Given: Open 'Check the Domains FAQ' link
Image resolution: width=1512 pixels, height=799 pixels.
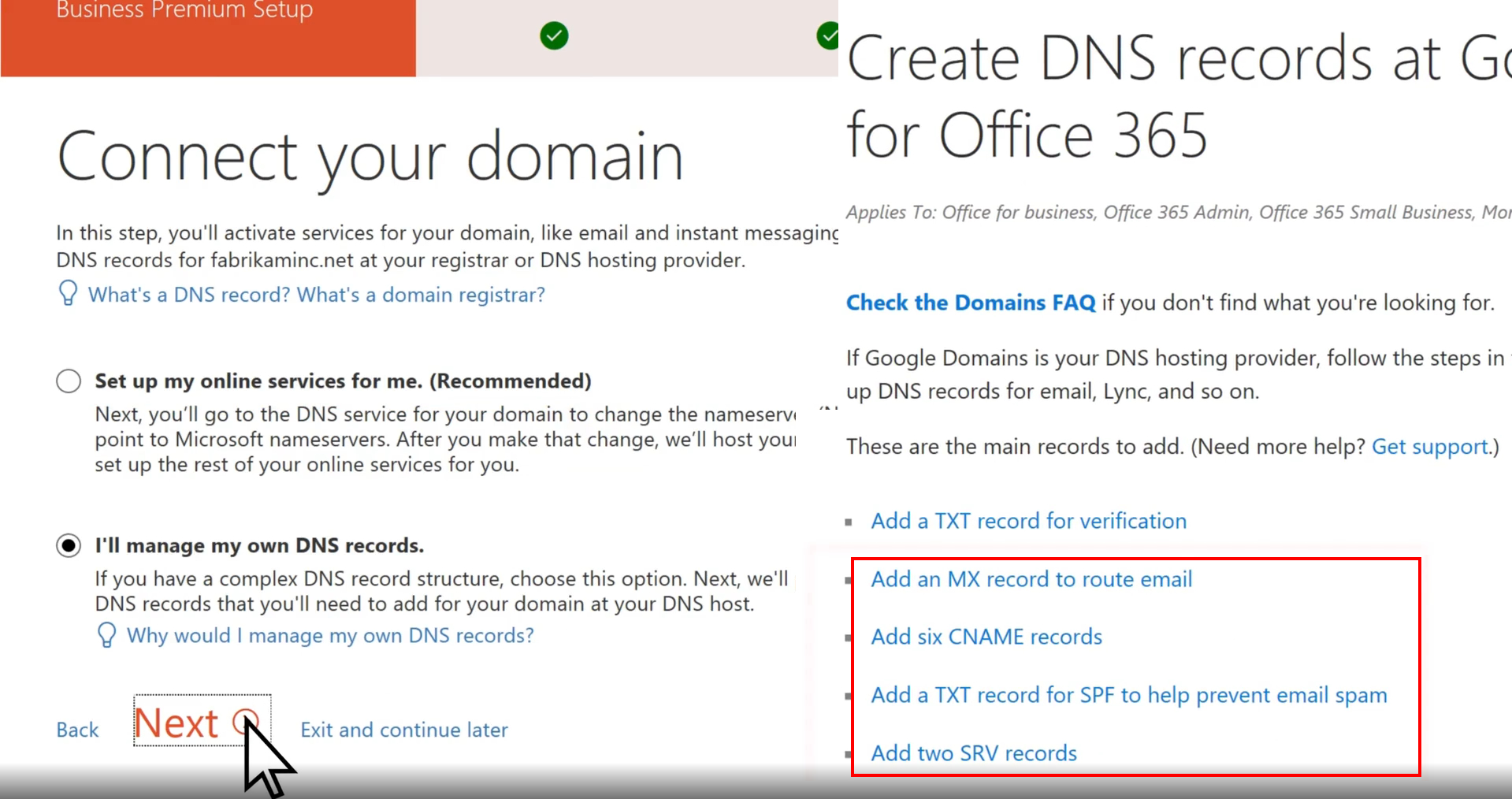Looking at the screenshot, I should (x=971, y=303).
